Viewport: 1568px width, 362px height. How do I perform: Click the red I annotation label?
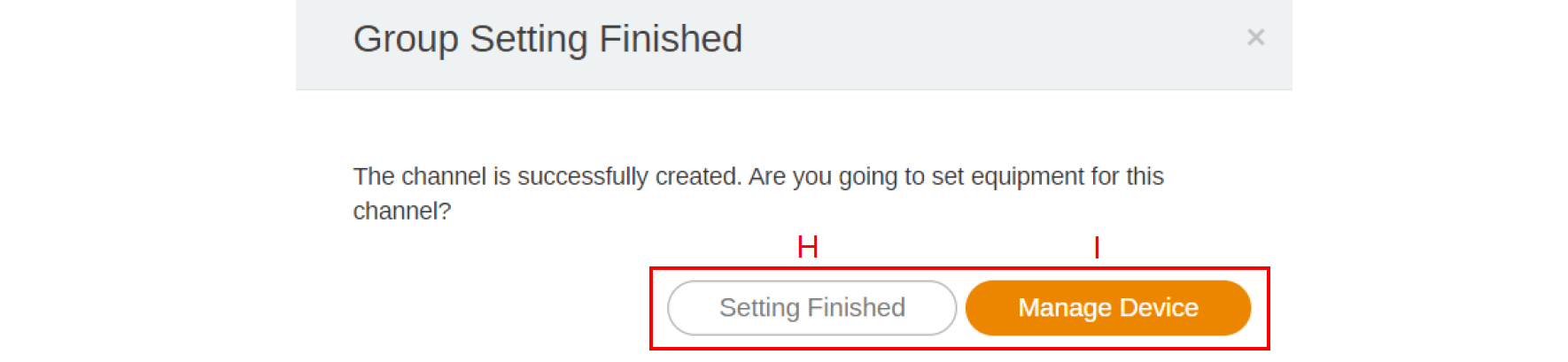[1097, 247]
